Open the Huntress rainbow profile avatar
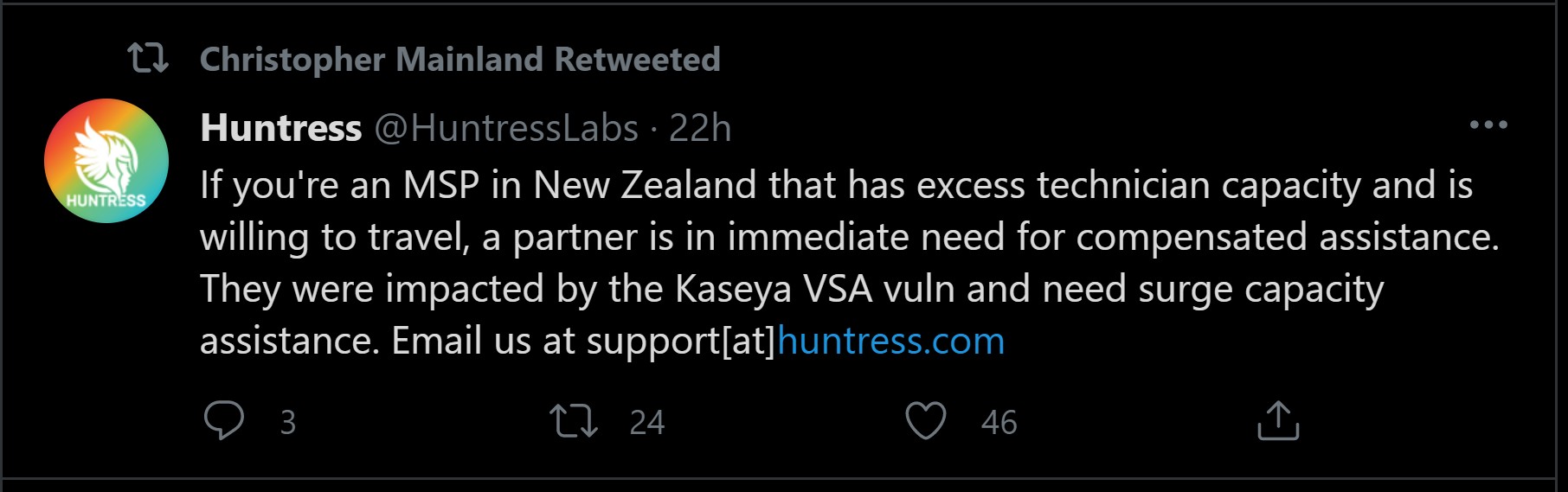Screen dimensions: 1568x492 (106, 161)
